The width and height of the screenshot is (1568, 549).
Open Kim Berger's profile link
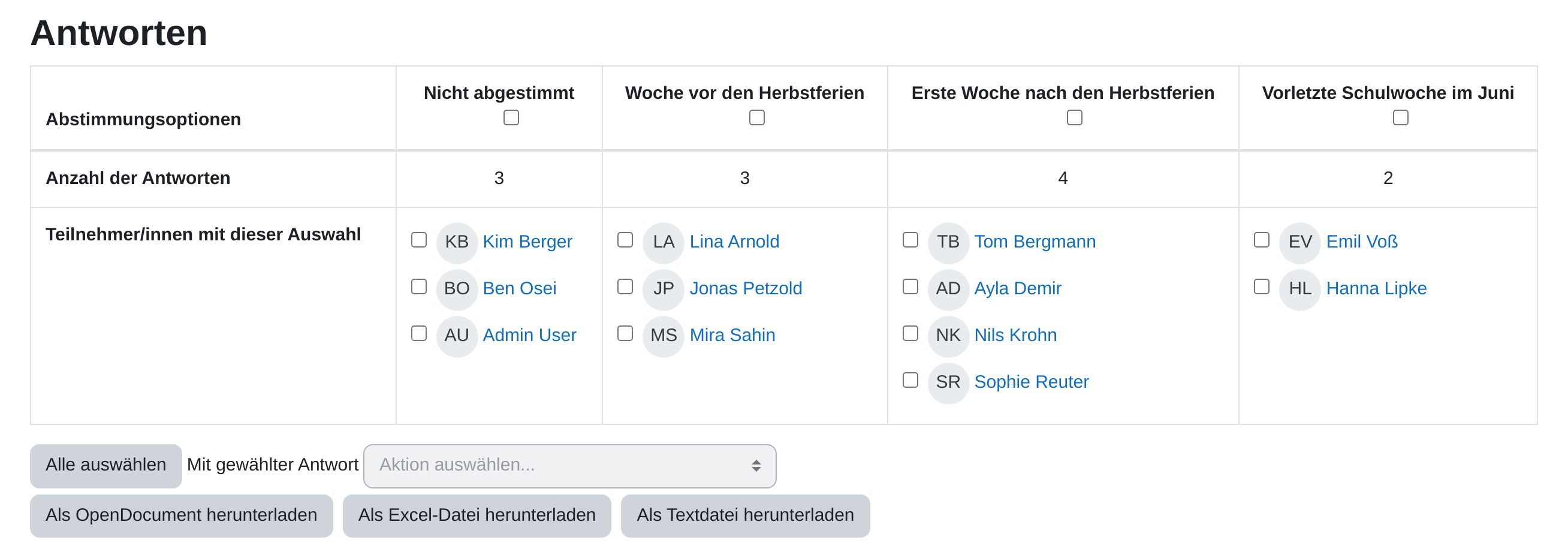click(x=527, y=242)
